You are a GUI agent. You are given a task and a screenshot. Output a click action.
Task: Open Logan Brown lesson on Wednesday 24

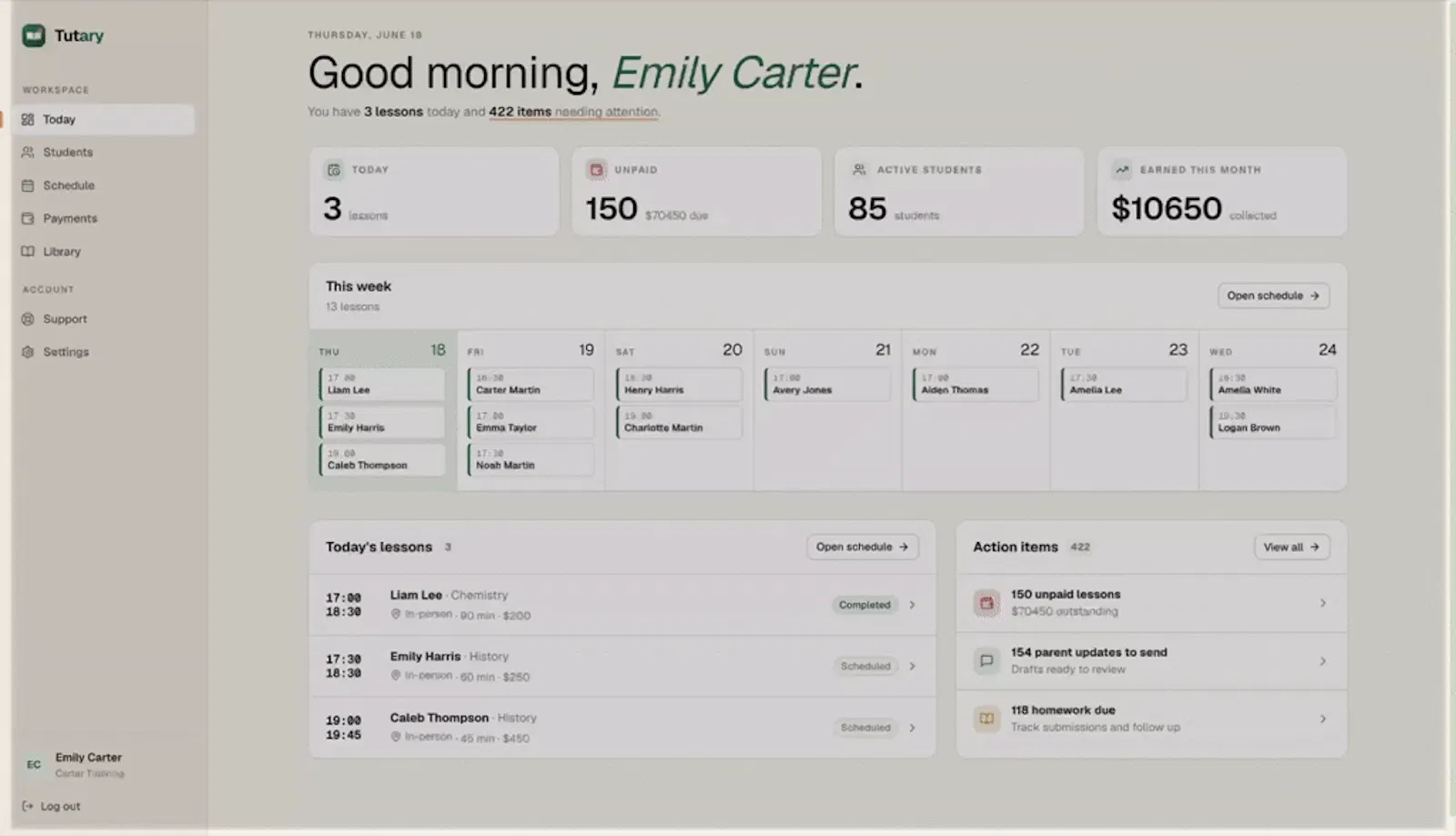click(x=1273, y=422)
